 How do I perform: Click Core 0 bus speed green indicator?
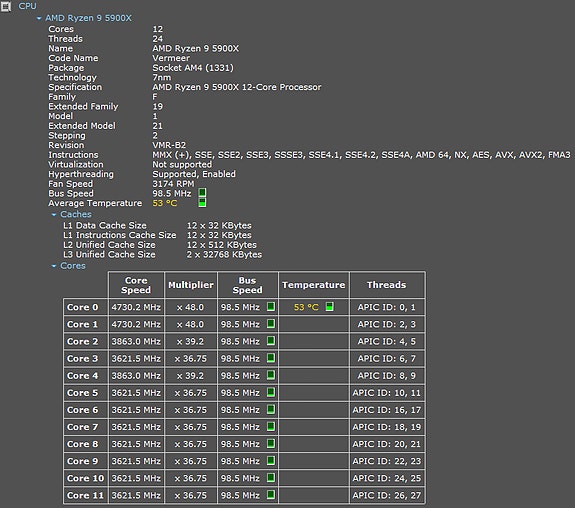[x=271, y=307]
